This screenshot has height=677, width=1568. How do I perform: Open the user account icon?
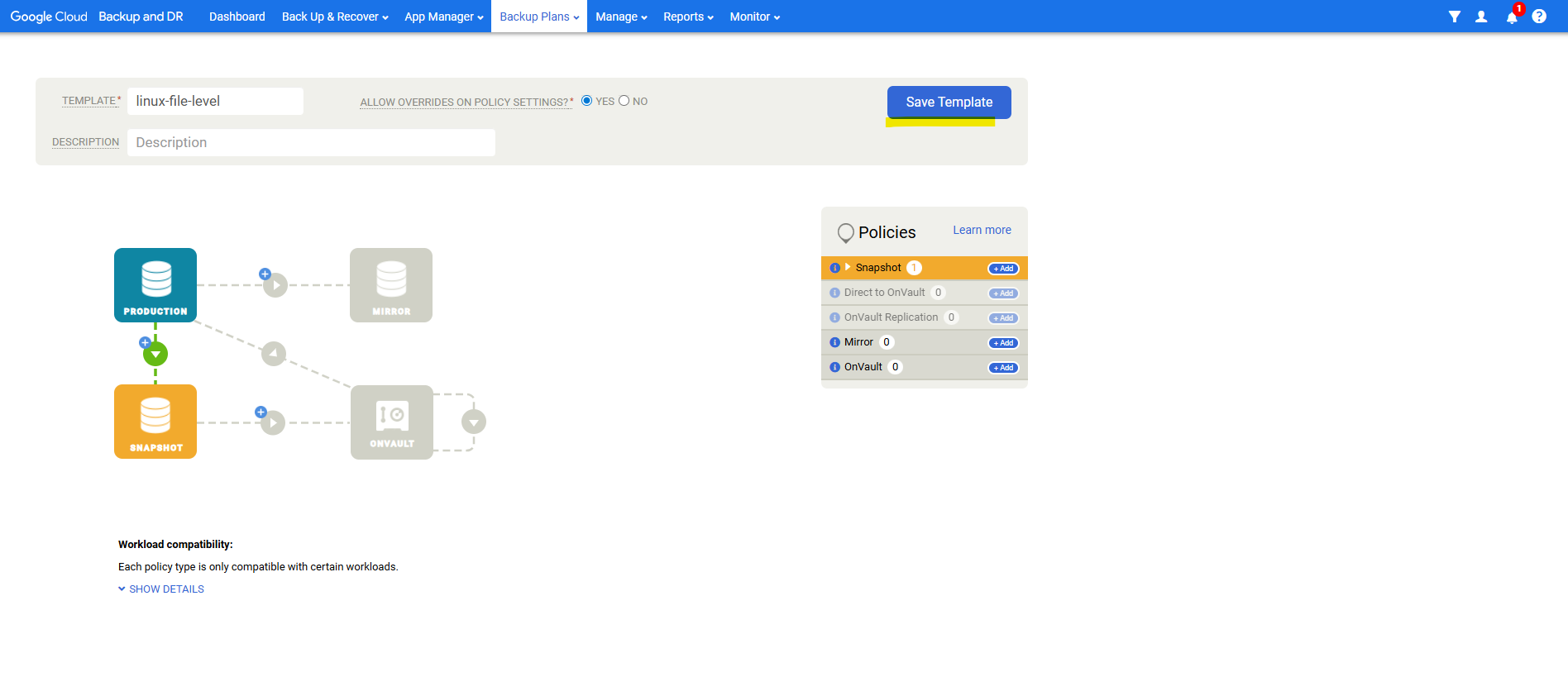coord(1481,17)
